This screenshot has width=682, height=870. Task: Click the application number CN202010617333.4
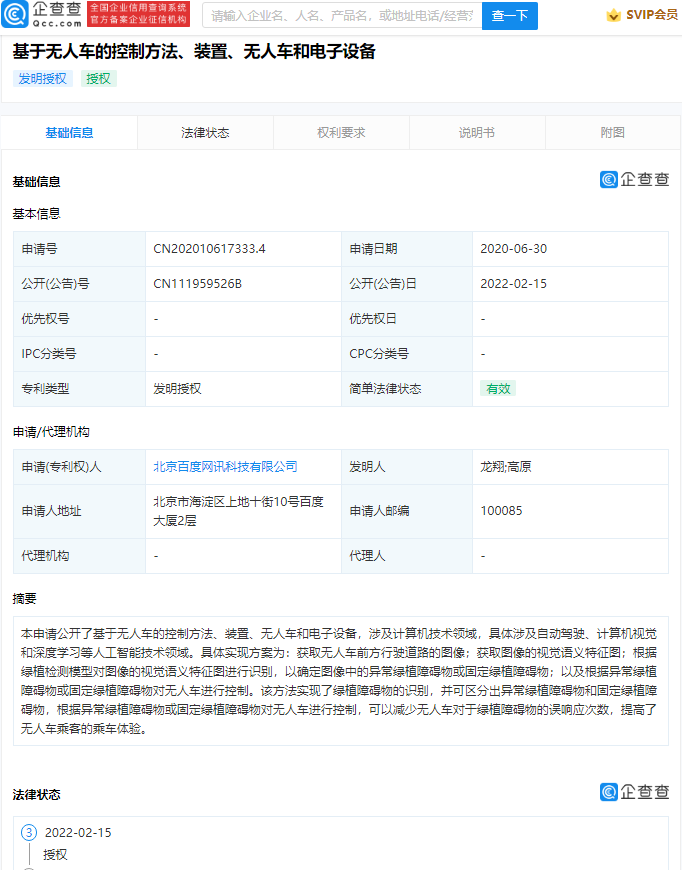[209, 249]
